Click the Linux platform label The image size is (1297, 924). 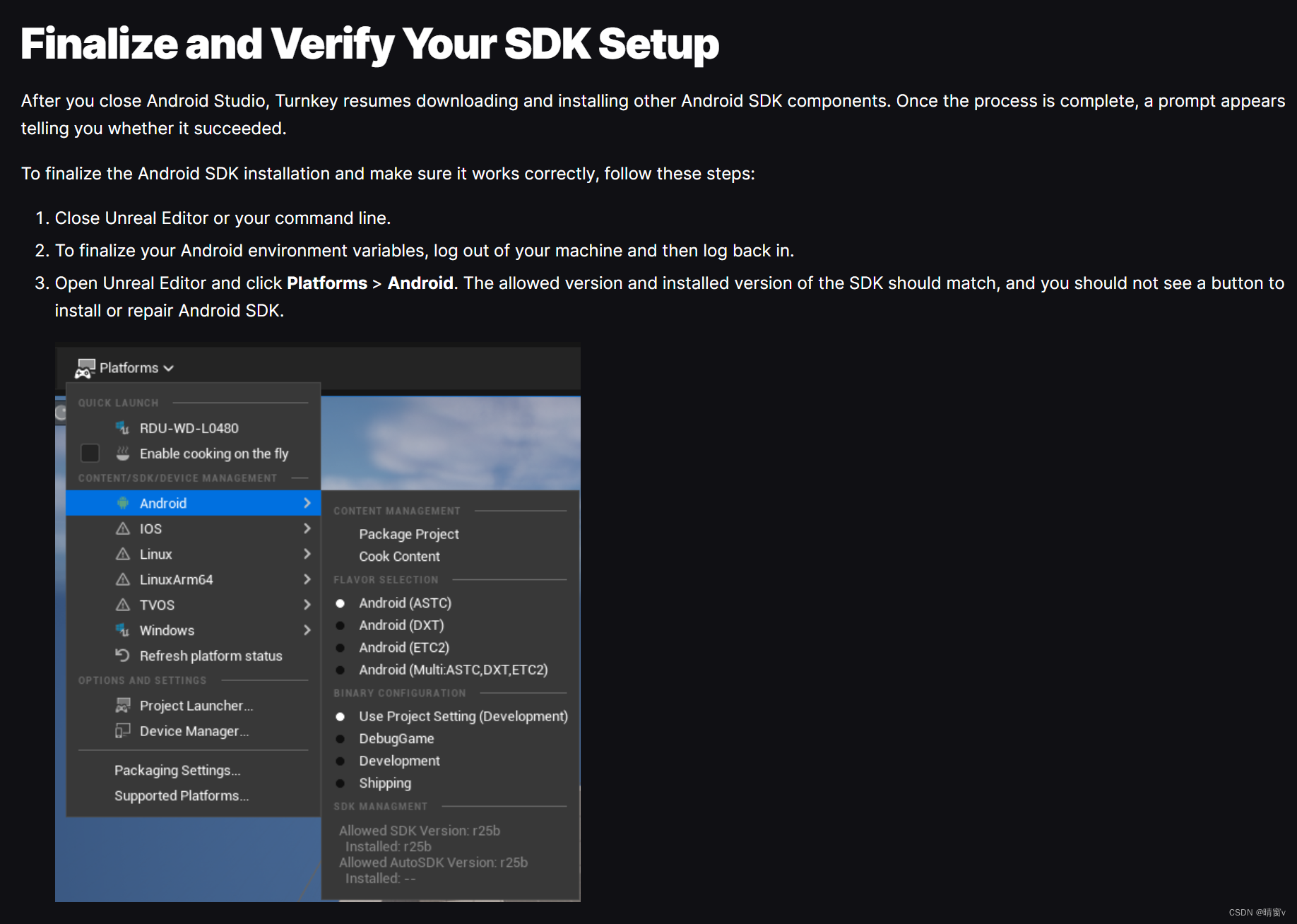[x=155, y=554]
